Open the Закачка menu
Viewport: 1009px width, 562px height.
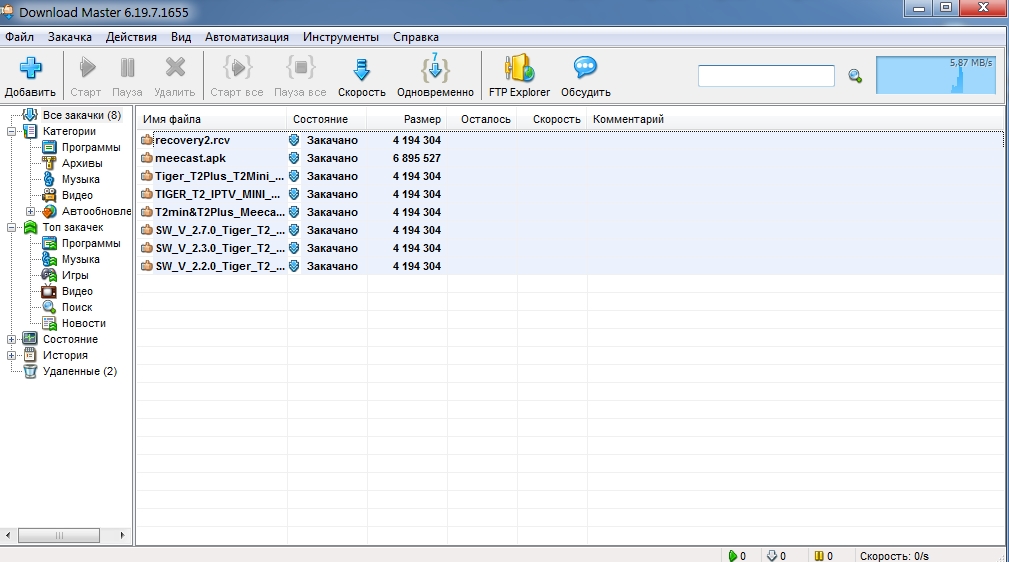(x=69, y=37)
